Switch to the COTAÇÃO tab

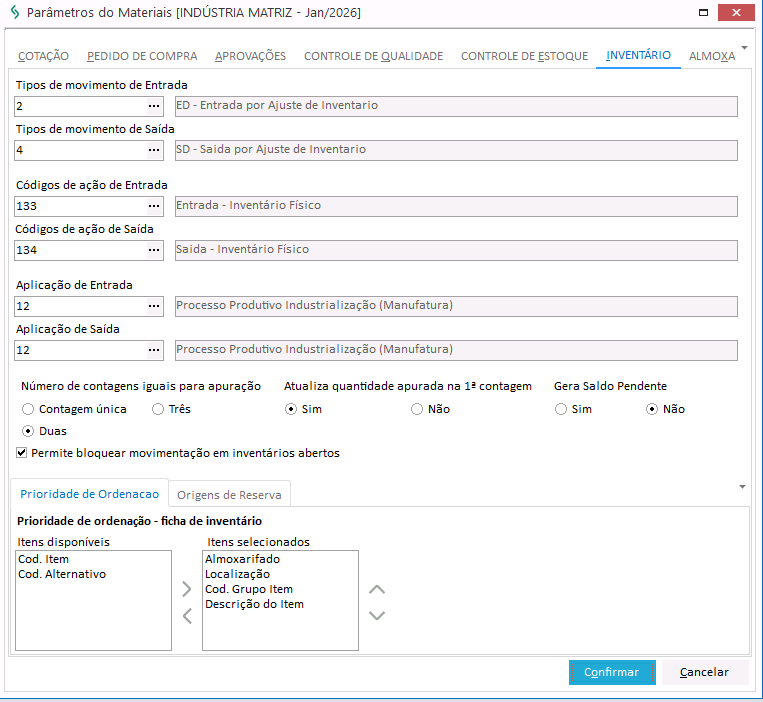(x=43, y=56)
